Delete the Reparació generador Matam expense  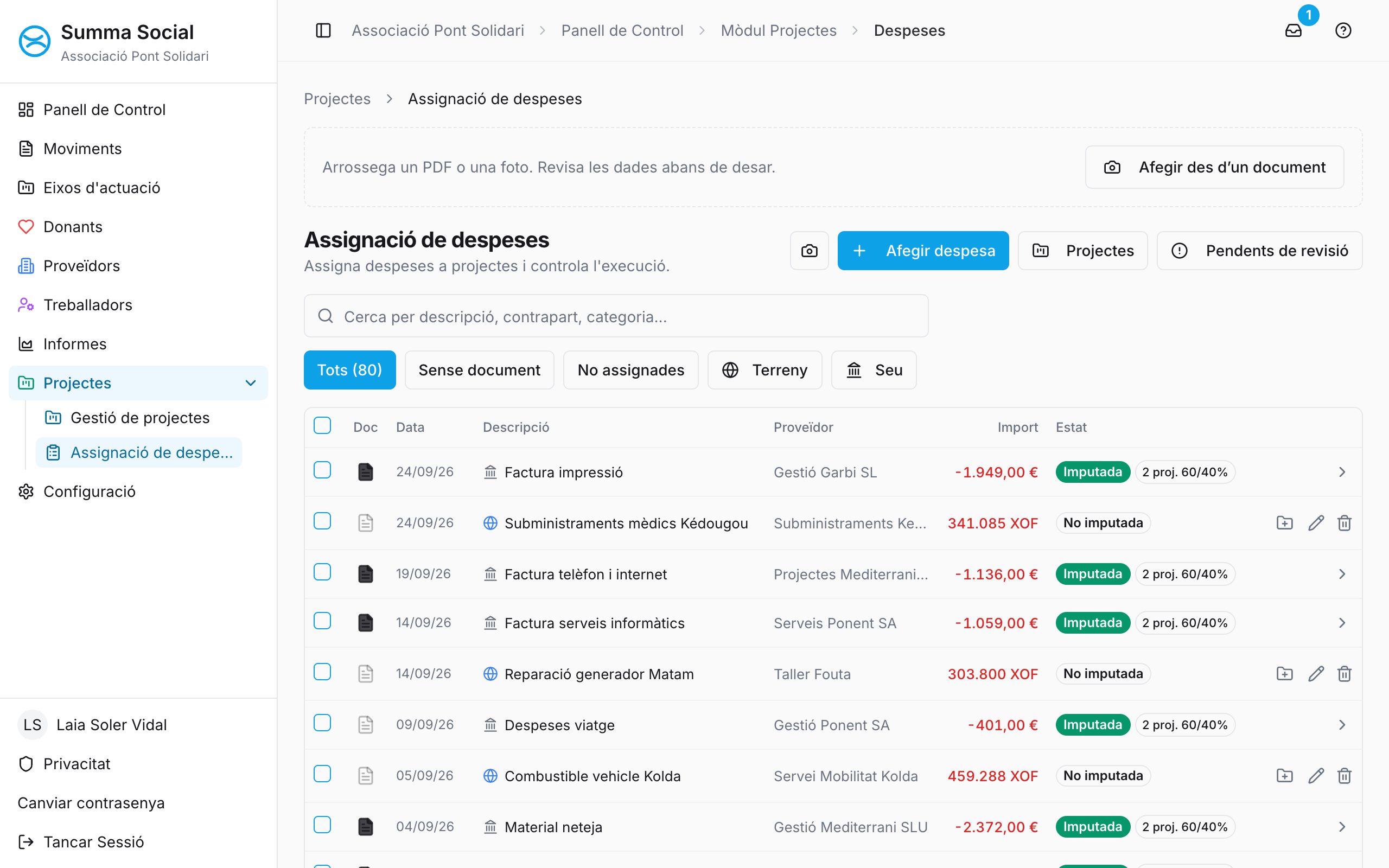[x=1344, y=673]
